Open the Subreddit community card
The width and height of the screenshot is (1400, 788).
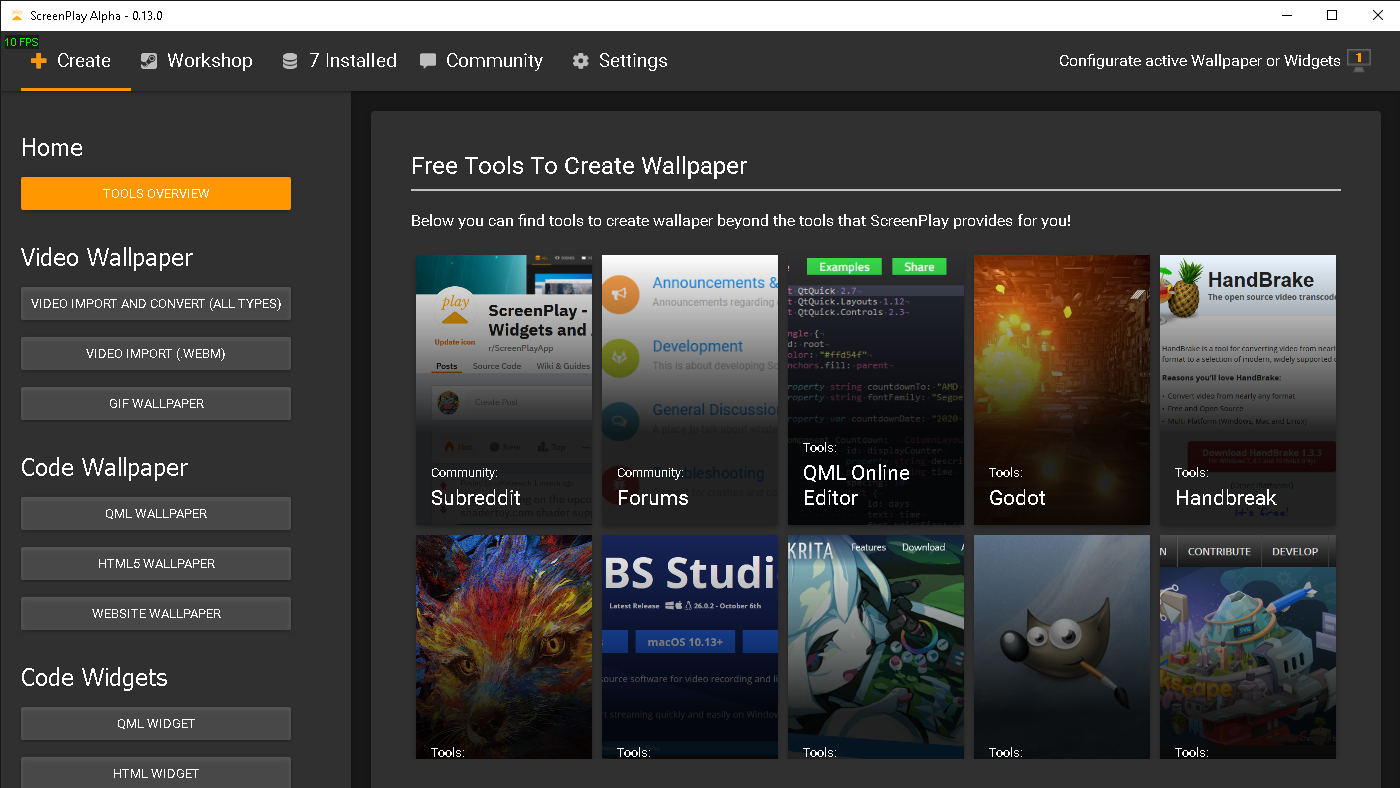click(504, 390)
